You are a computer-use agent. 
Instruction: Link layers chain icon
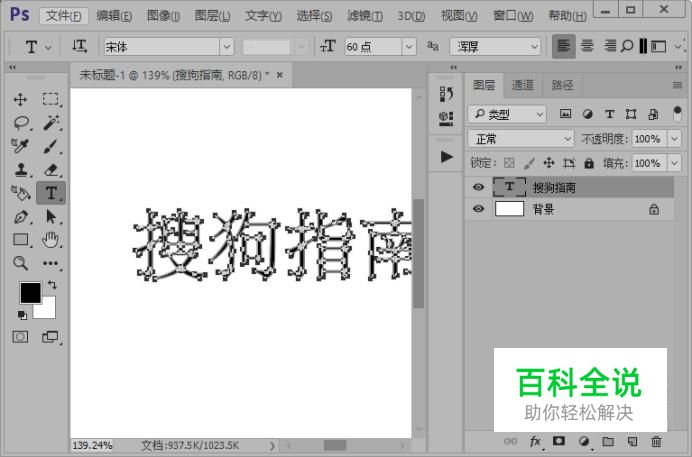coord(510,441)
